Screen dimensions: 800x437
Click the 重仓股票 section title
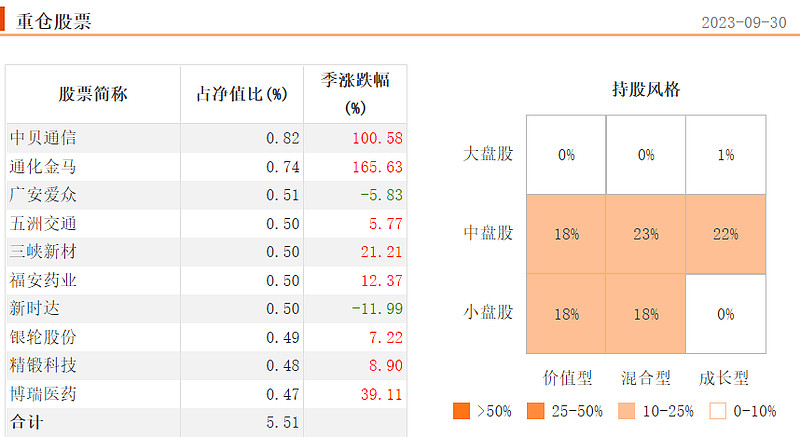point(54,21)
